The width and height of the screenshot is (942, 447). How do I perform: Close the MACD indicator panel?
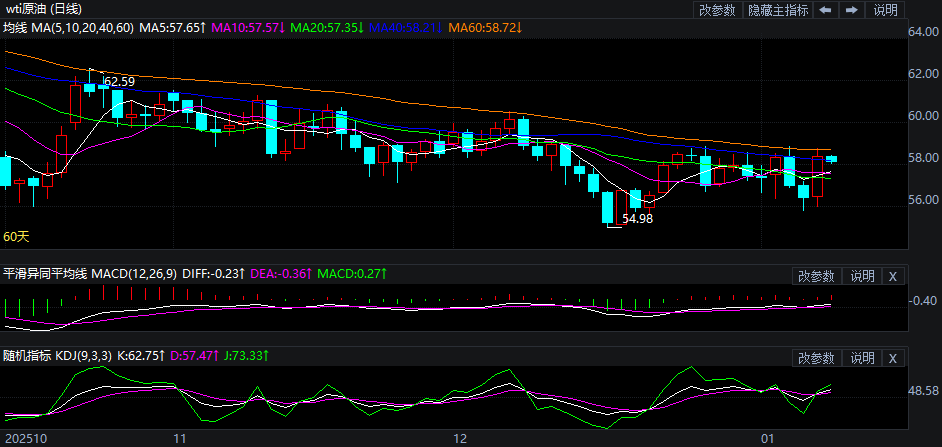[x=893, y=276]
